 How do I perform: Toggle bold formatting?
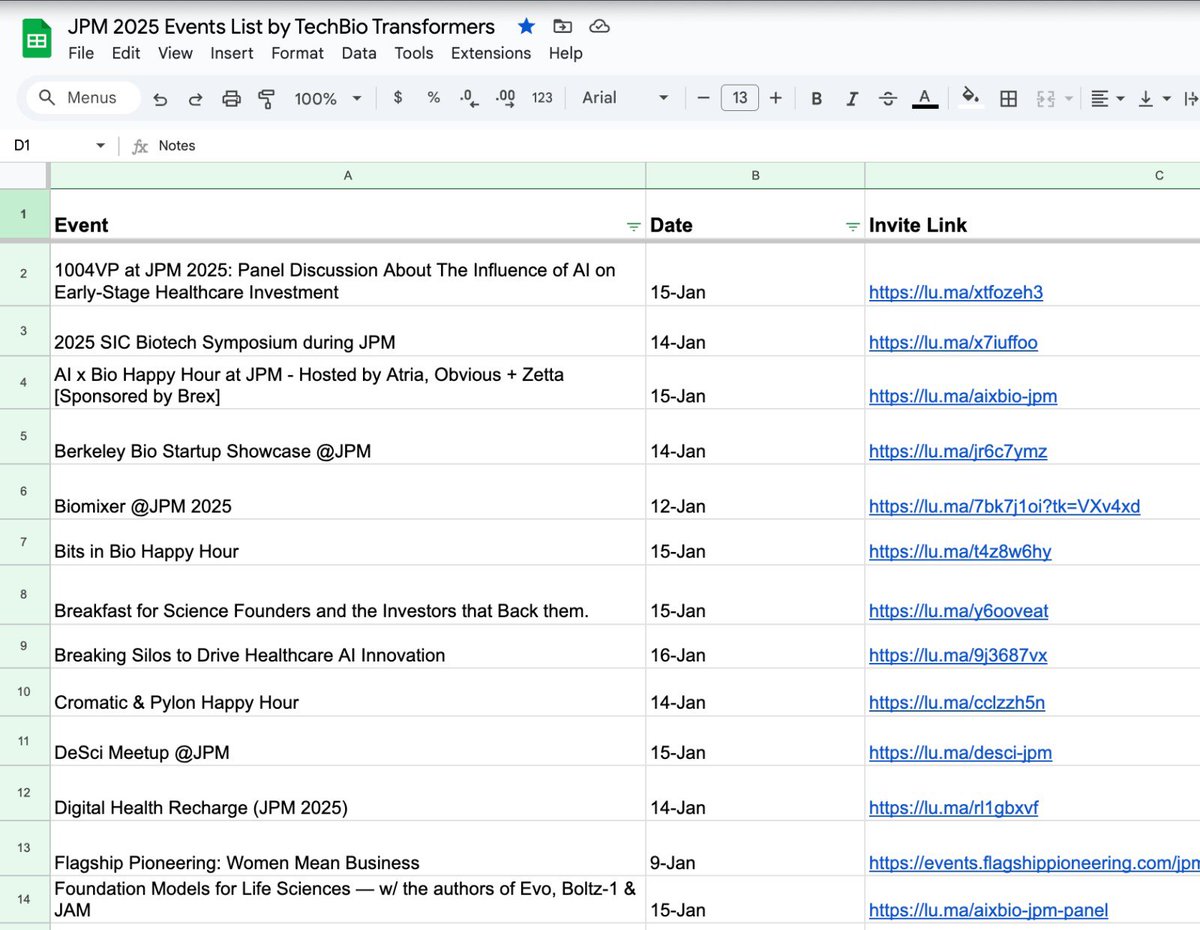coord(817,98)
